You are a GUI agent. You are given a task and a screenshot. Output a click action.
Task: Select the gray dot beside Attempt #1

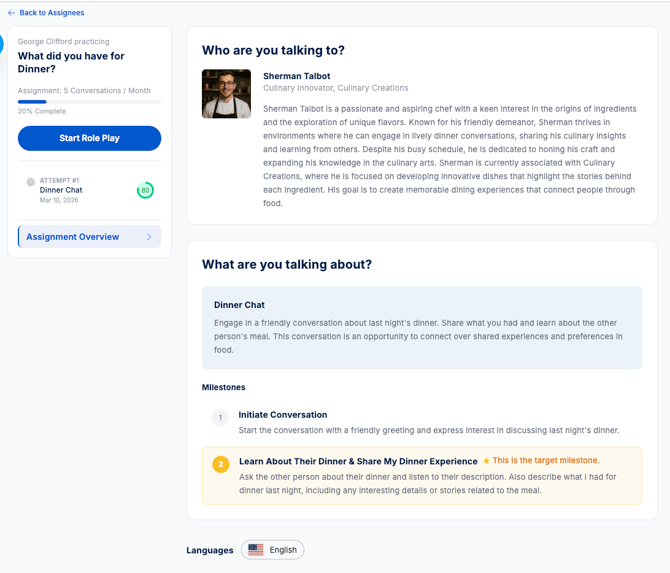coord(30,182)
